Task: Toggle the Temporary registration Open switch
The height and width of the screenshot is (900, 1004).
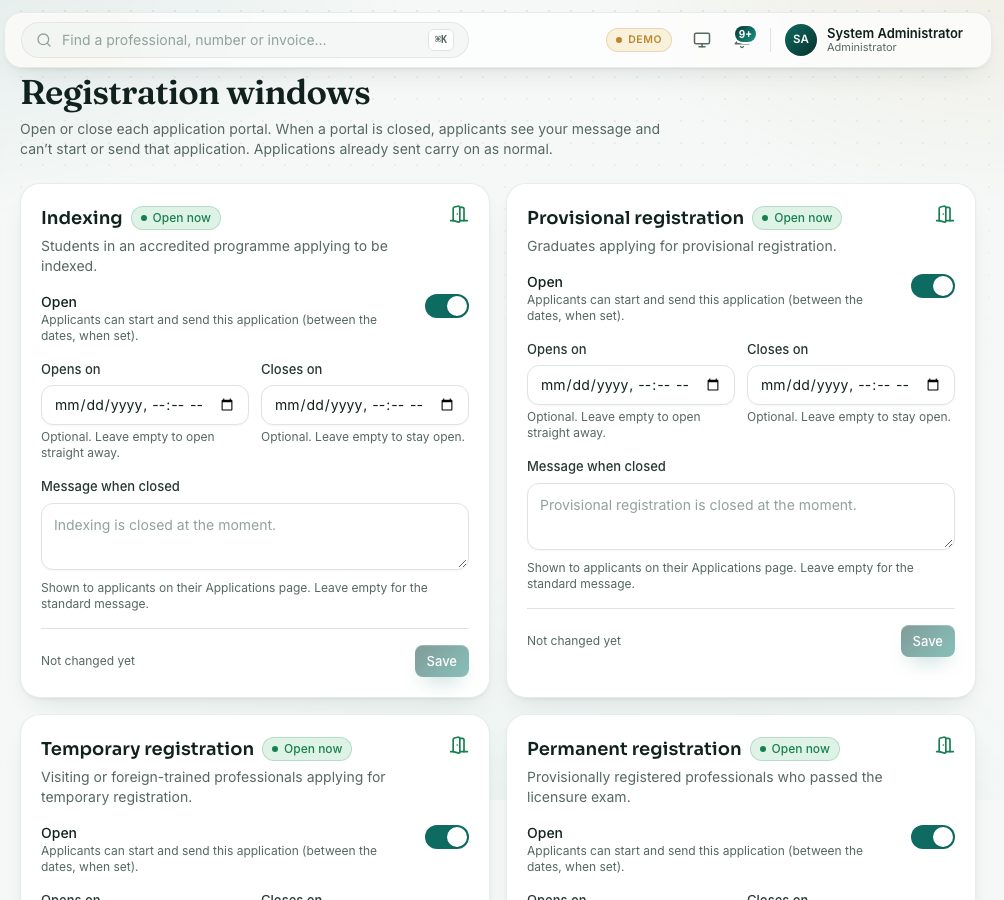Action: point(447,837)
